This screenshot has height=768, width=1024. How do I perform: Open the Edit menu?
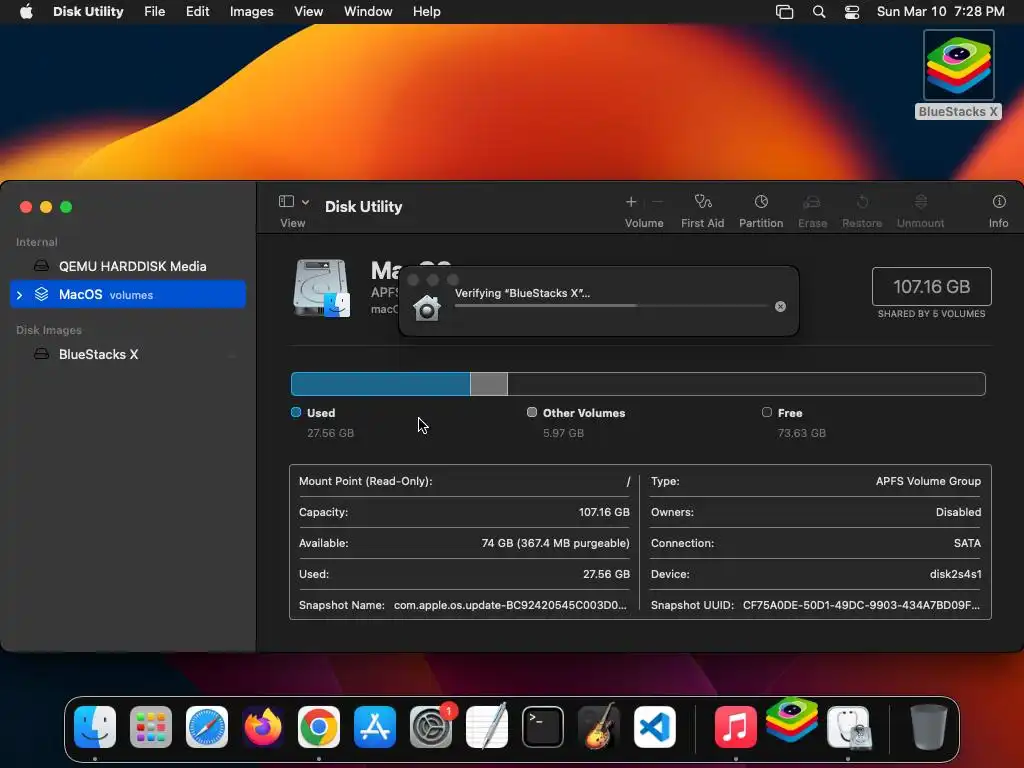[x=197, y=12]
